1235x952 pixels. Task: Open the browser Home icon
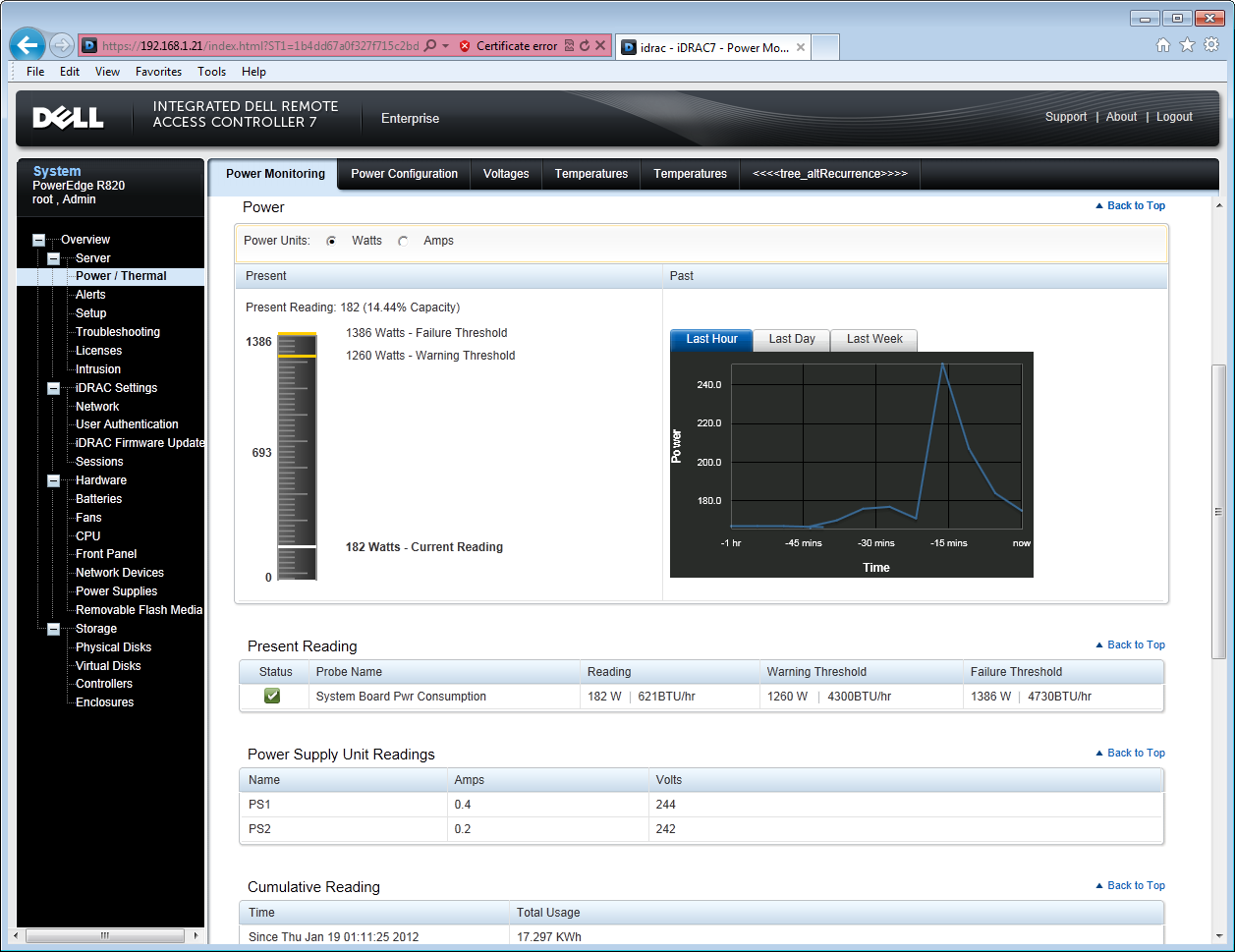1163,45
